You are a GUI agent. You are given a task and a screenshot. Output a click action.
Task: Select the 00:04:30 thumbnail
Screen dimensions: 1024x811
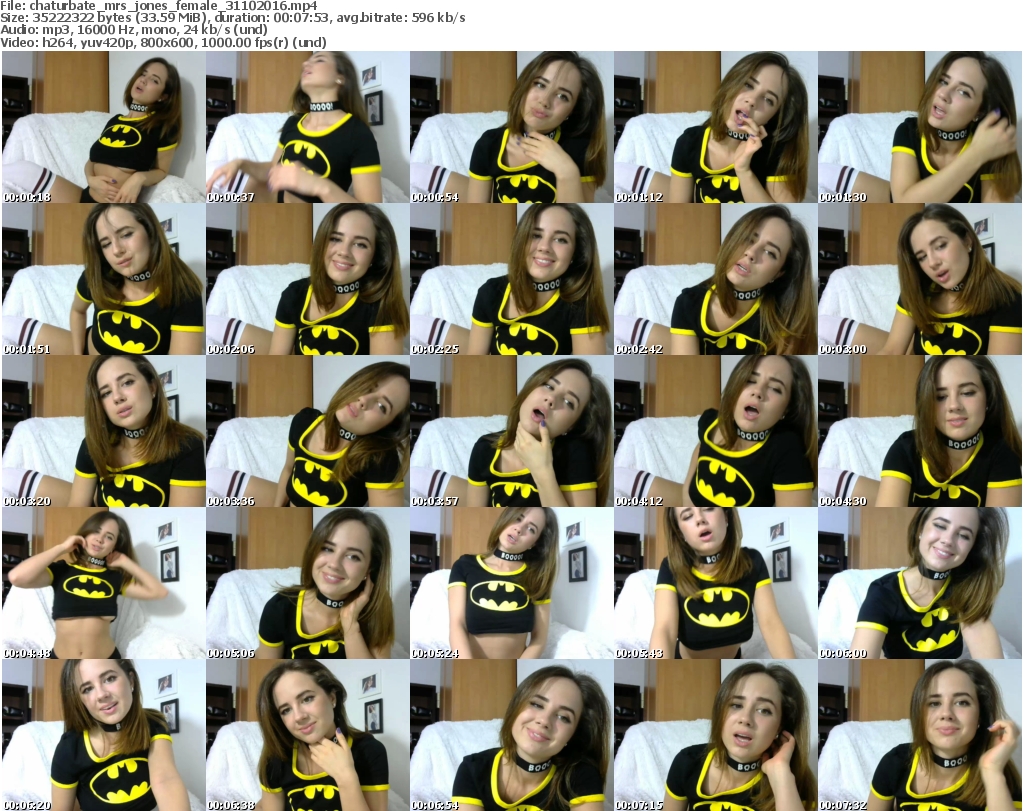(919, 431)
